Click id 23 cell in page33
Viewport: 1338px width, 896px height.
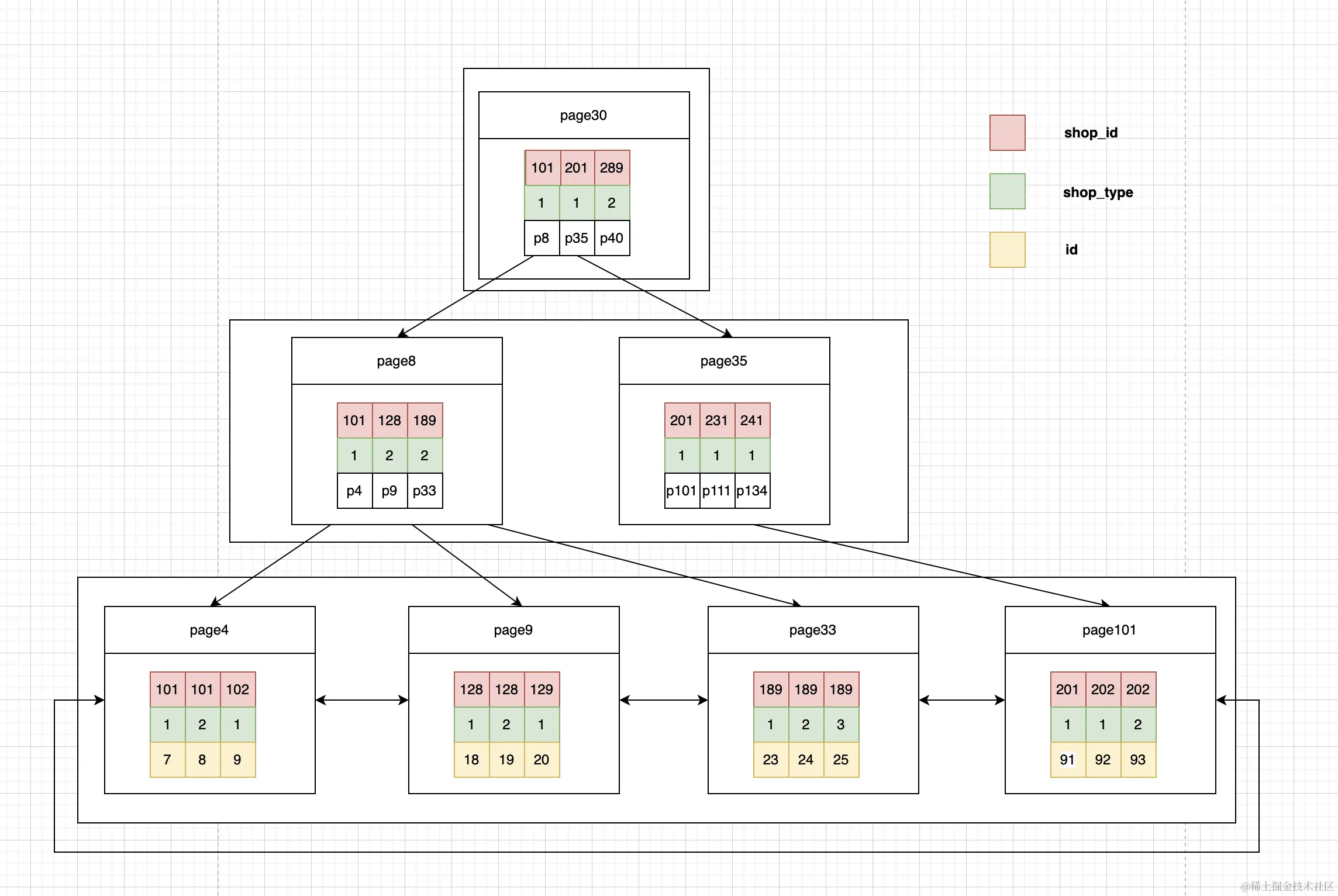point(771,760)
